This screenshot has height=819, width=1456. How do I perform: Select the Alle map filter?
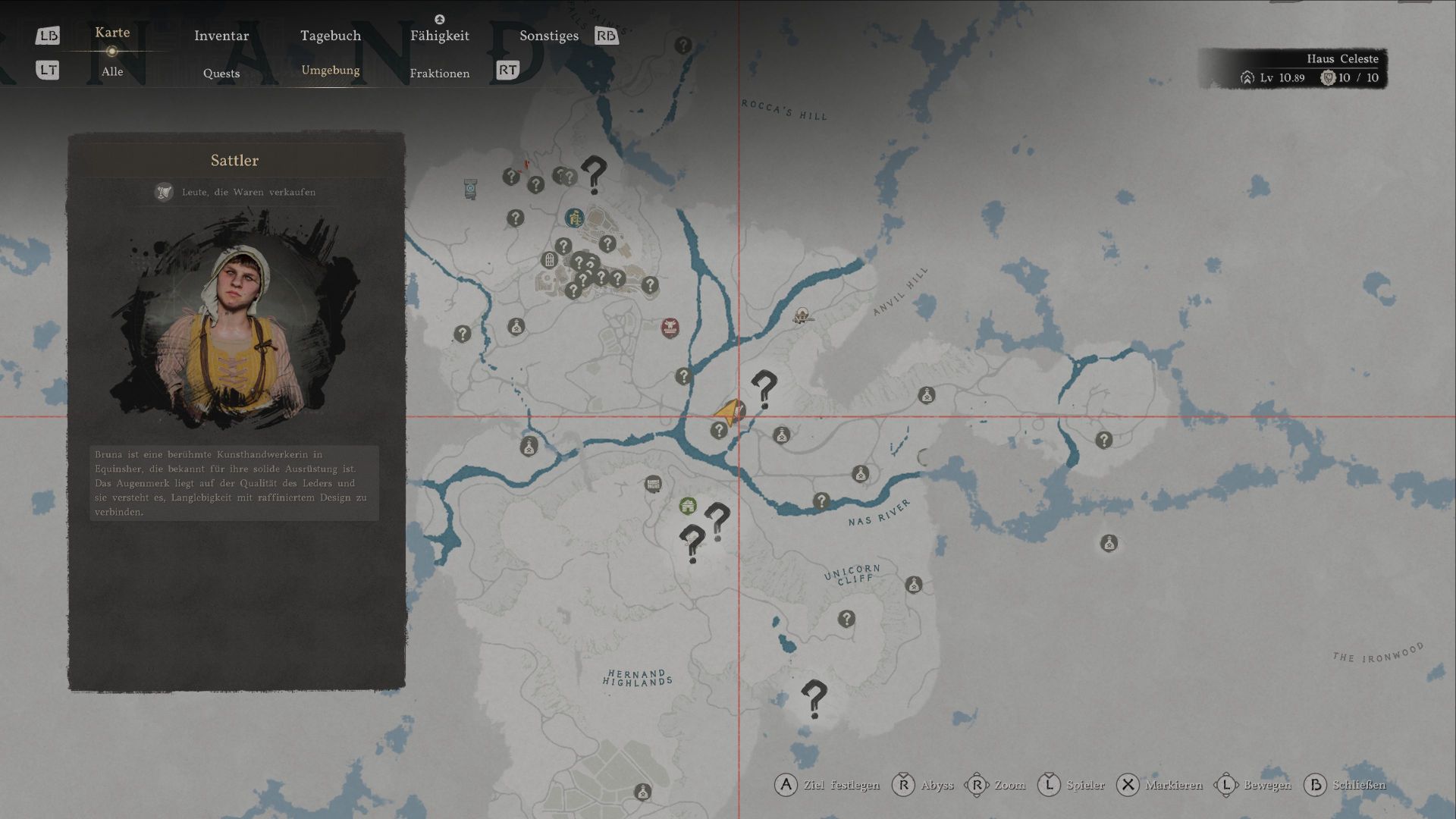(112, 71)
